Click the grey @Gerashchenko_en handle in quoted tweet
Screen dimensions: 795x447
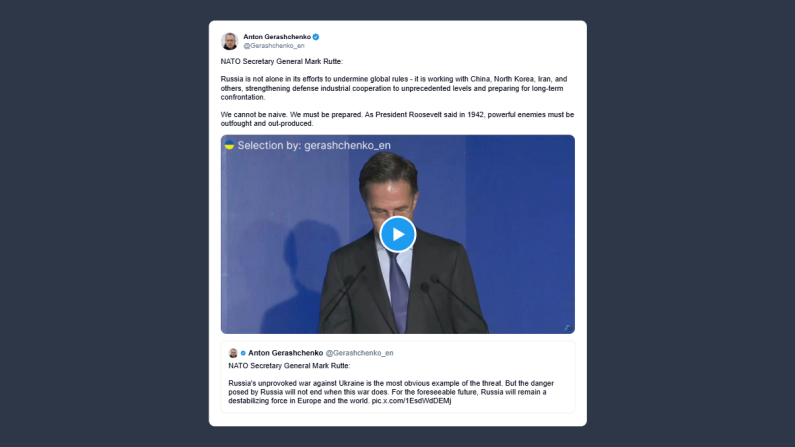click(x=360, y=353)
